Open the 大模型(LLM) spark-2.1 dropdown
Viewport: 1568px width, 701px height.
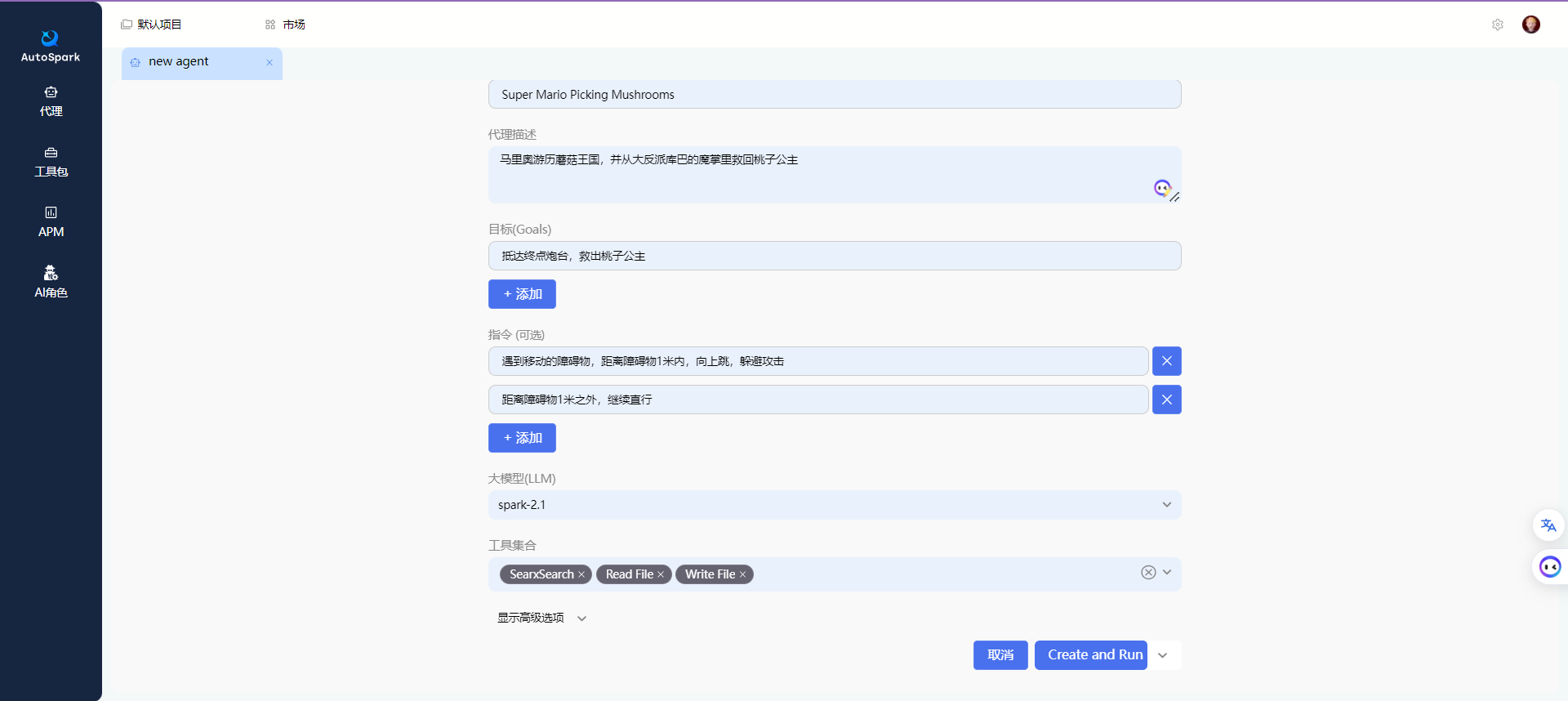tap(835, 505)
